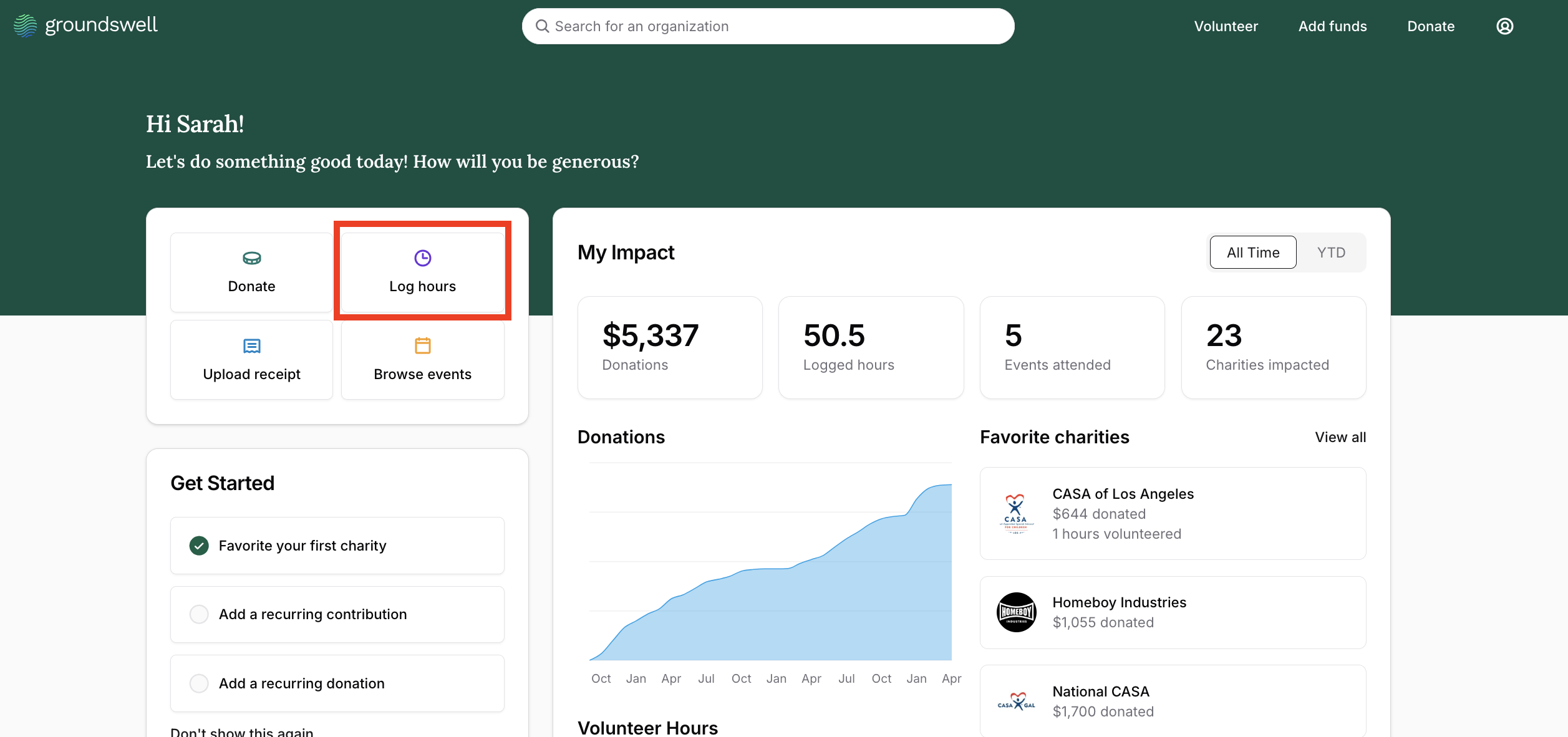Click the search magnifier icon
1568x737 pixels.
(x=542, y=26)
